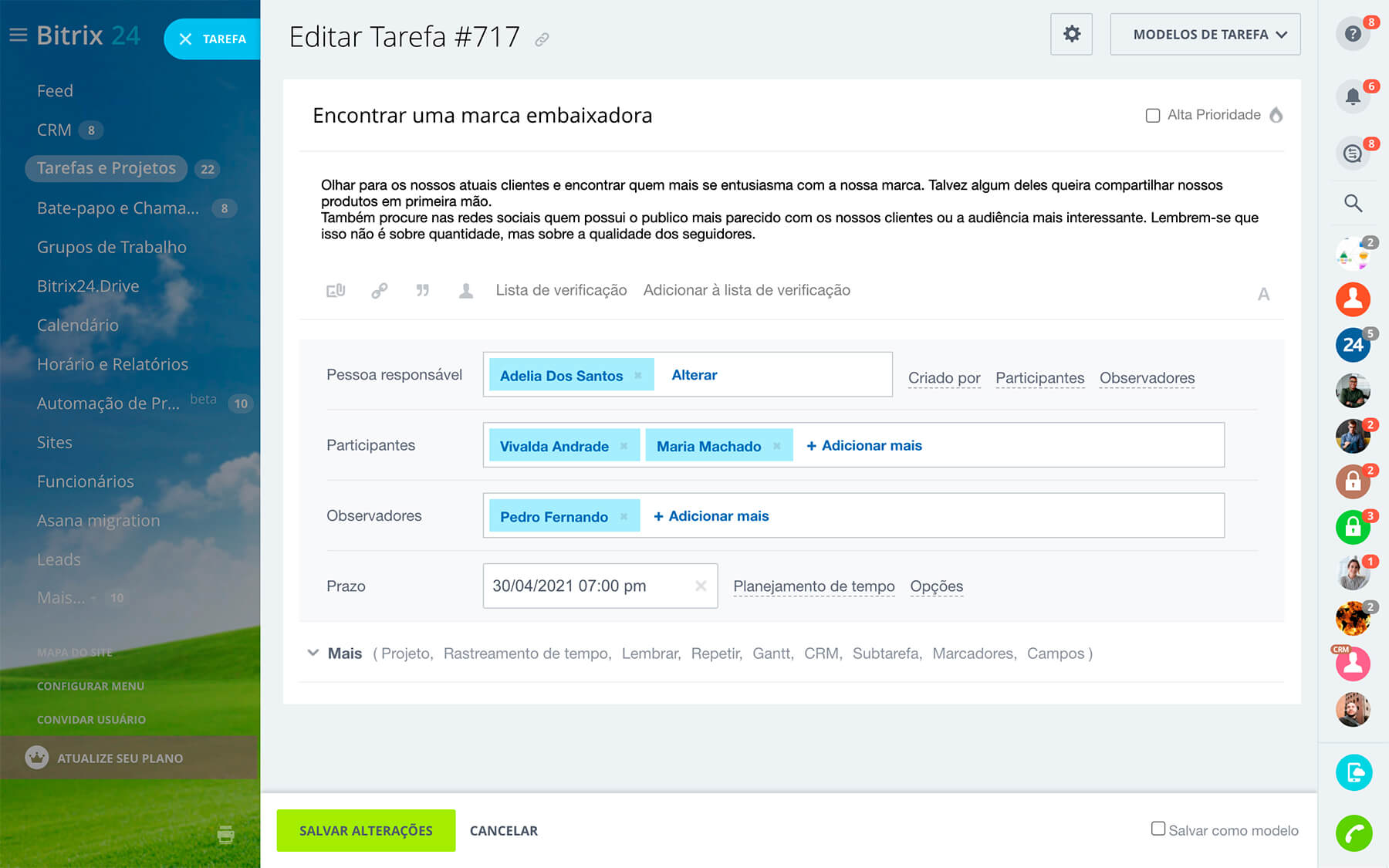
Task: Click the help question mark icon
Action: [x=1353, y=34]
